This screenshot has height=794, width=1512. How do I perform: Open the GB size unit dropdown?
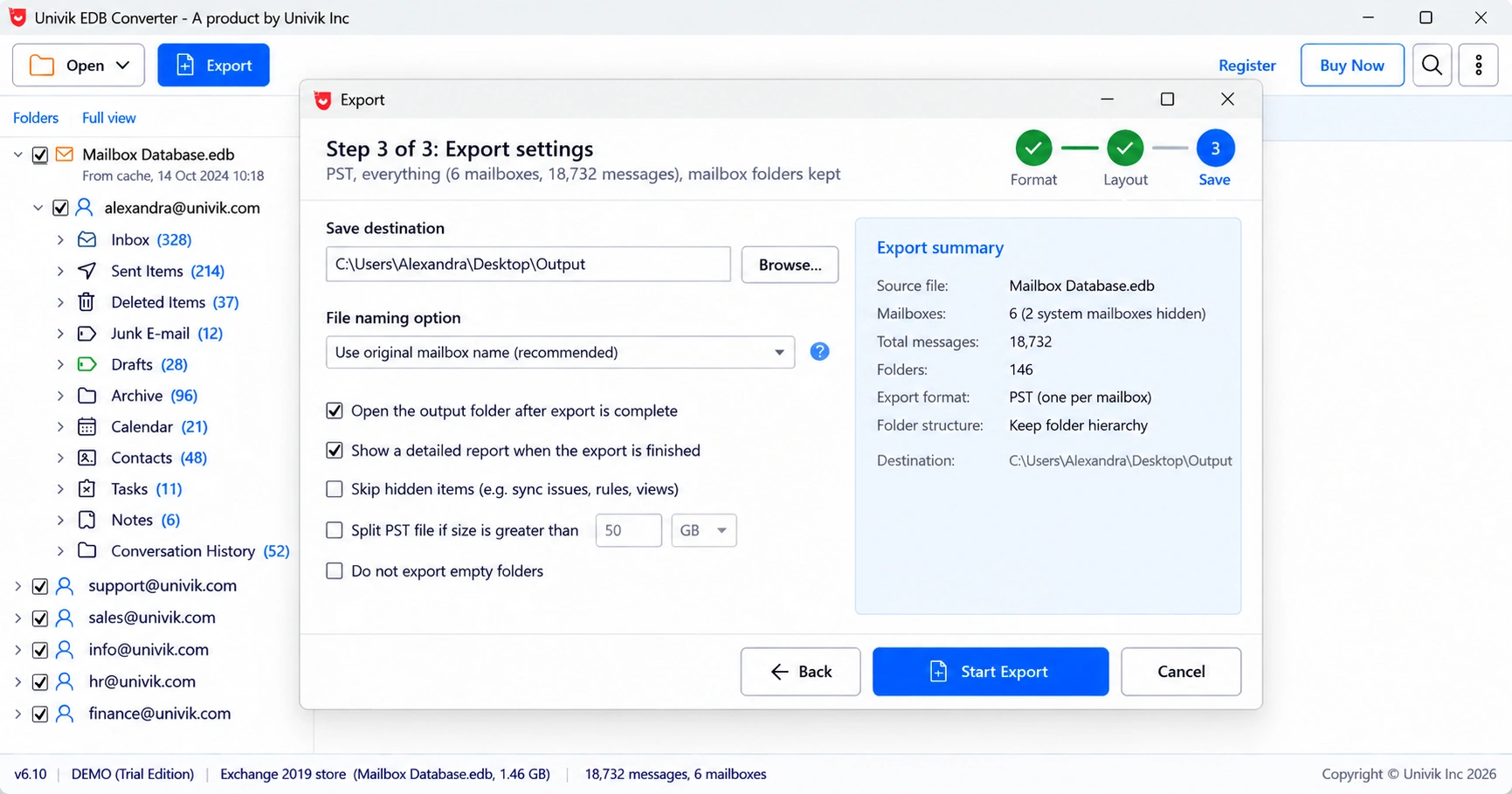[x=704, y=530]
